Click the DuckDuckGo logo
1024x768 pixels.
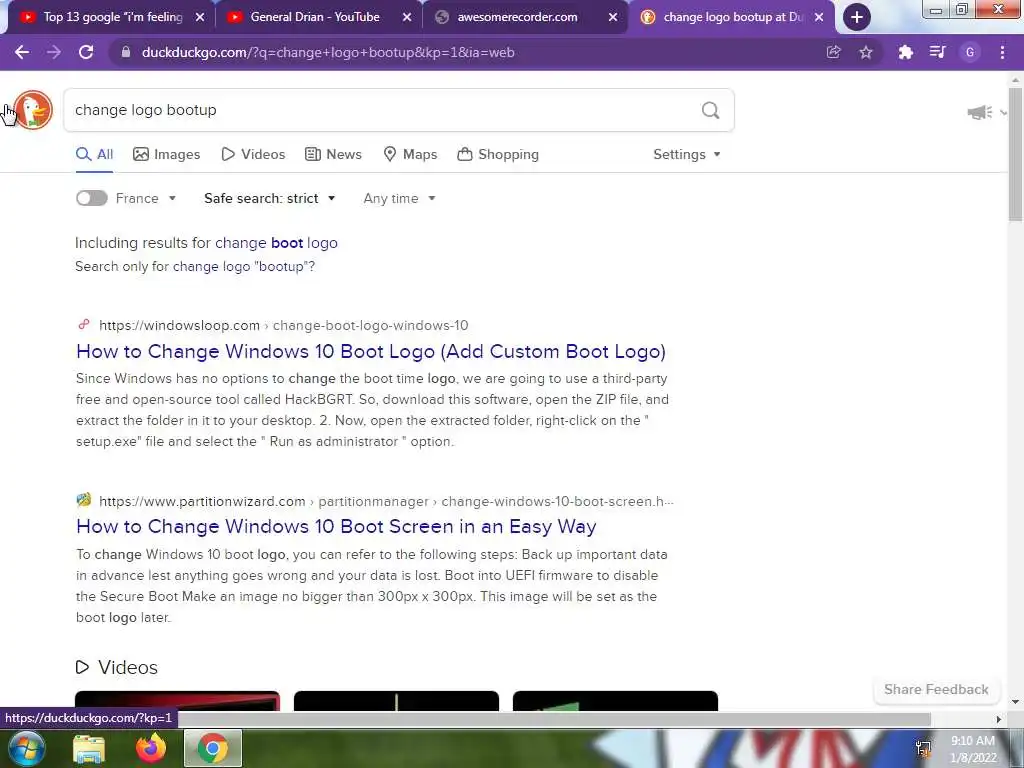(x=33, y=110)
